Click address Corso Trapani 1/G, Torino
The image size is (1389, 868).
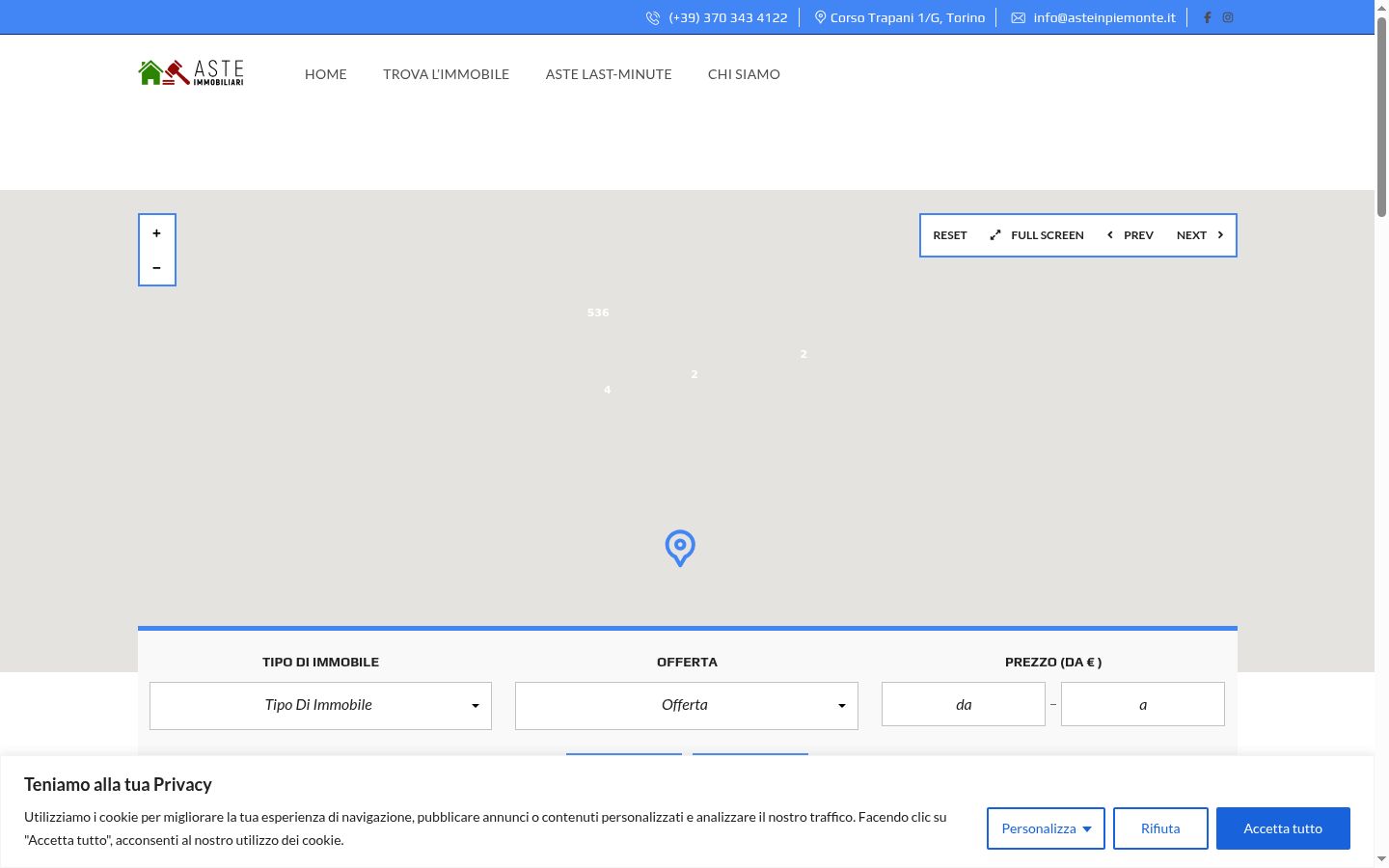(908, 17)
